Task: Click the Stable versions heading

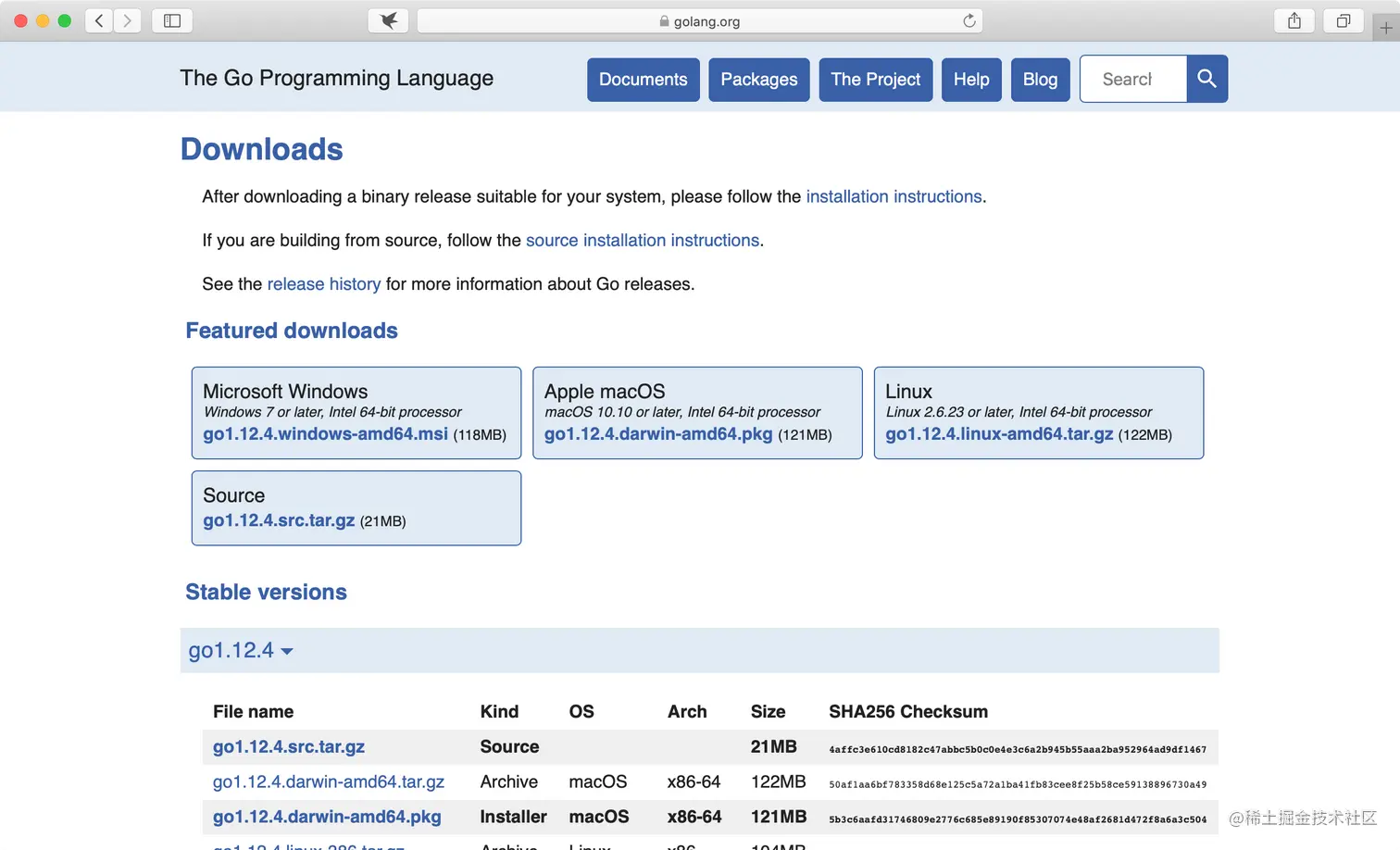Action: point(266,592)
